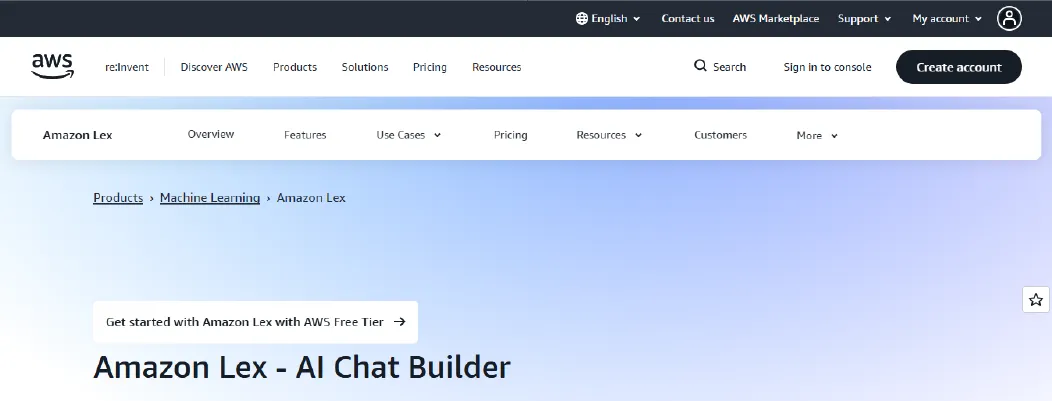This screenshot has height=401, width=1052.
Task: Select Pricing tab in Amazon Lex bar
Action: pyautogui.click(x=511, y=135)
